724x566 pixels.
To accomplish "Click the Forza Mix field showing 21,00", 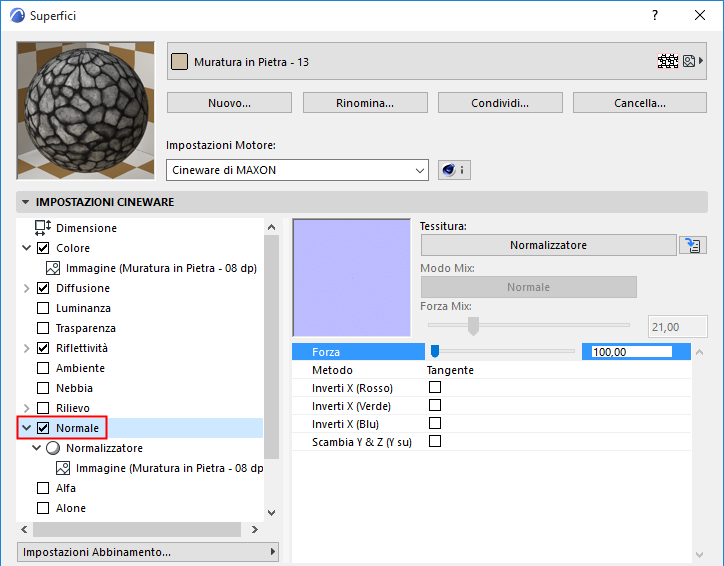I will (x=677, y=327).
